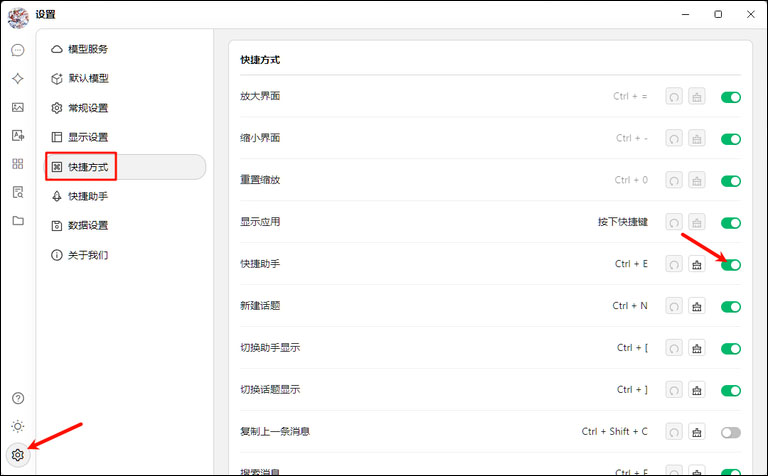
Task: Open the files folder icon in the sidebar
Action: click(x=18, y=220)
